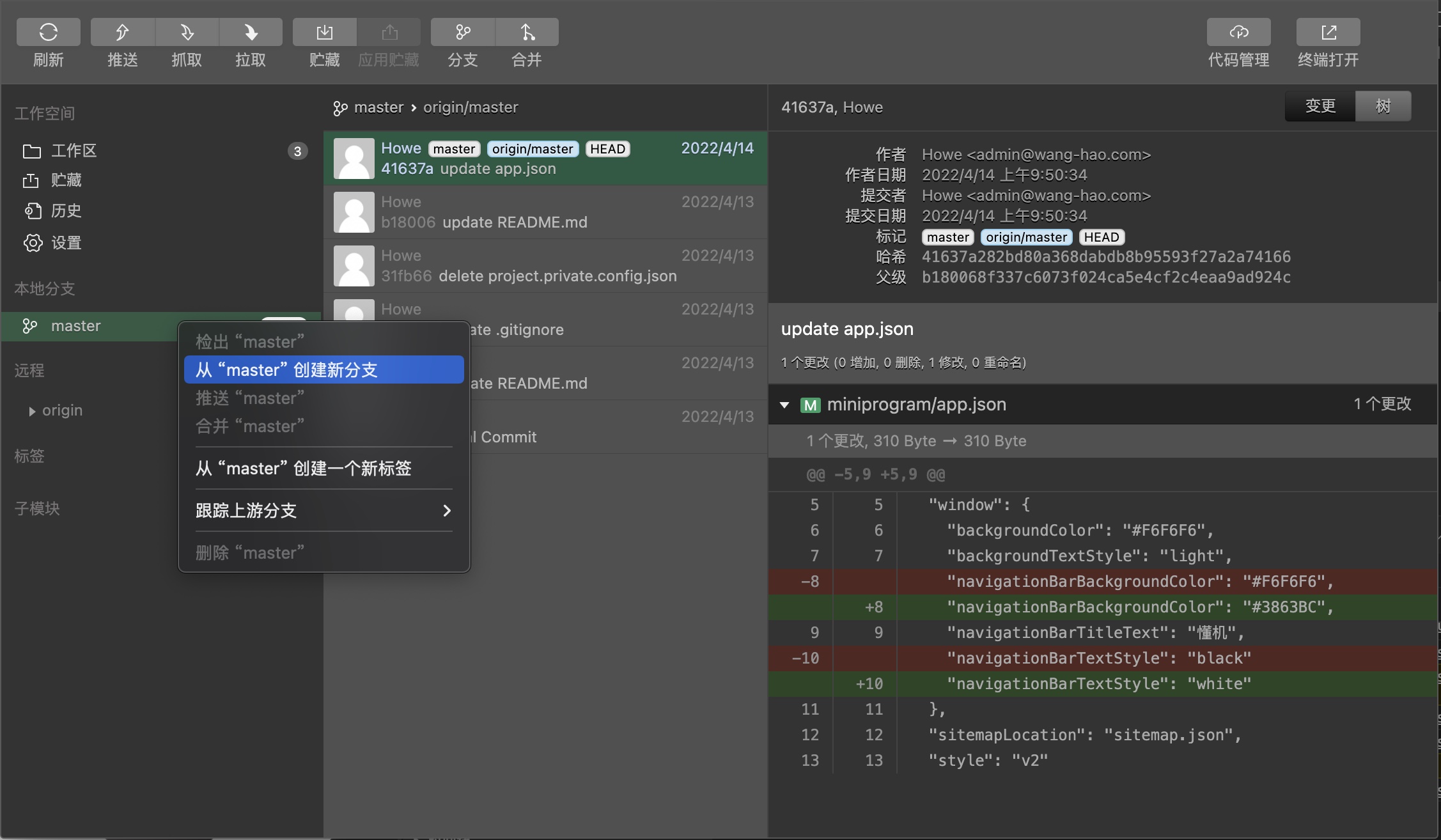Image resolution: width=1441 pixels, height=840 pixels.
Task: Fetch remote changes via 抓取 icon
Action: [187, 32]
